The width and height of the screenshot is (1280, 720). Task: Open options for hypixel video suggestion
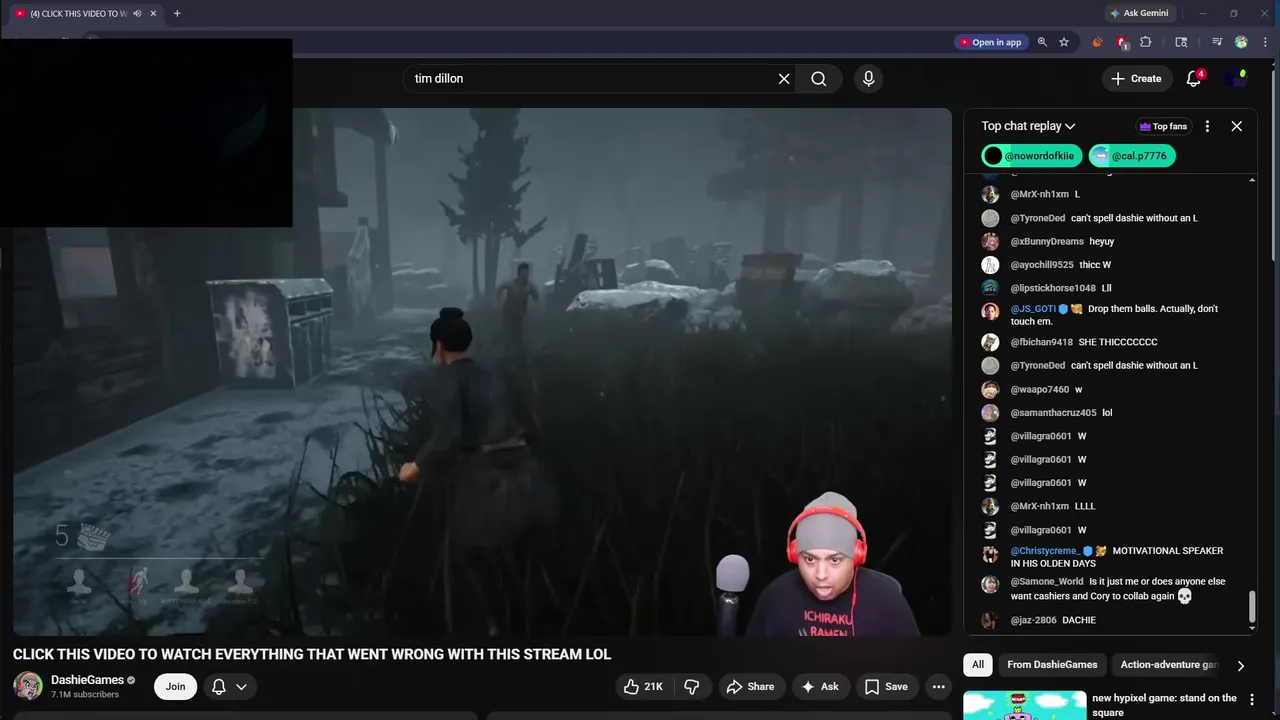point(1252,701)
